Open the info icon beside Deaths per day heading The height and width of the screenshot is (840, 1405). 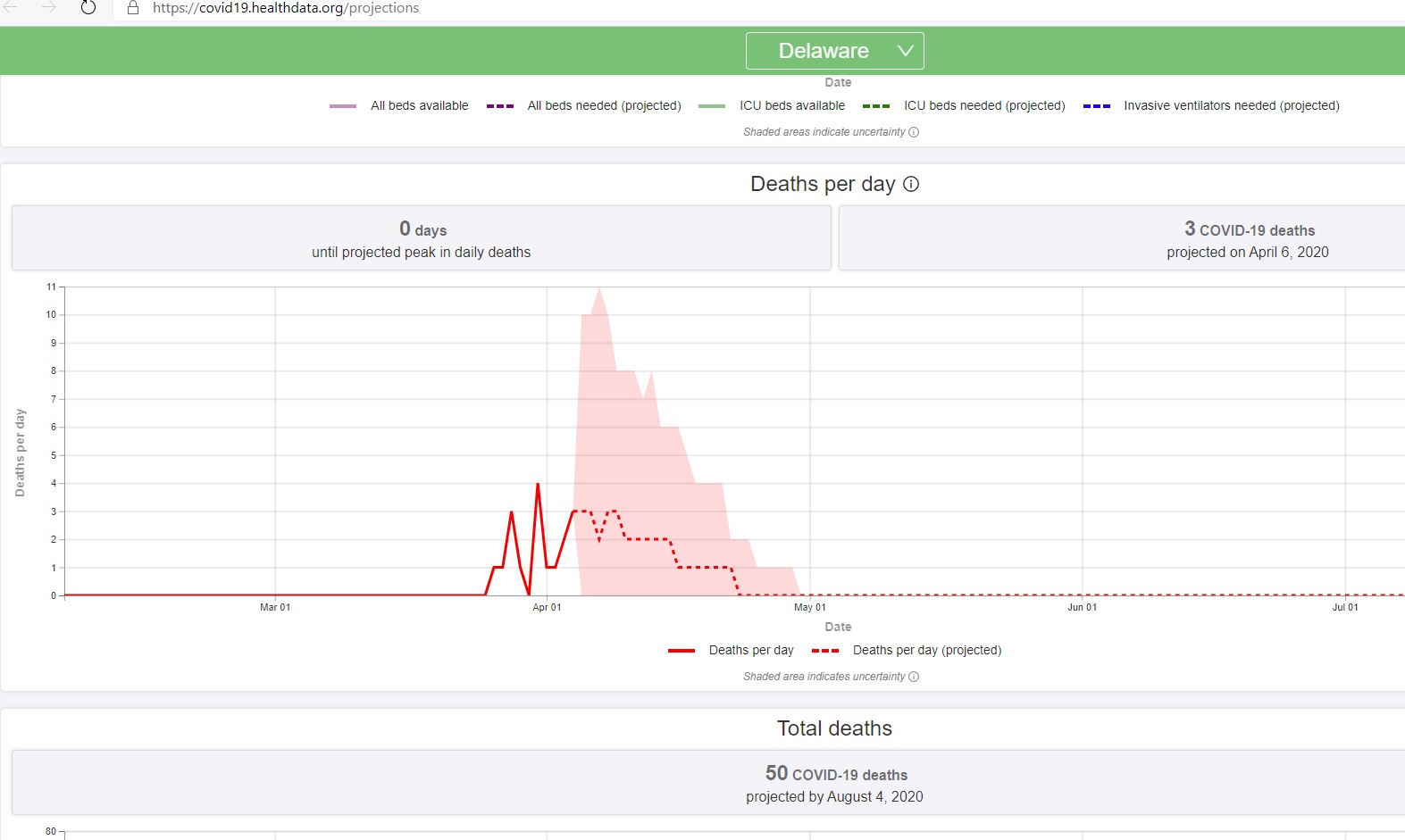[911, 184]
